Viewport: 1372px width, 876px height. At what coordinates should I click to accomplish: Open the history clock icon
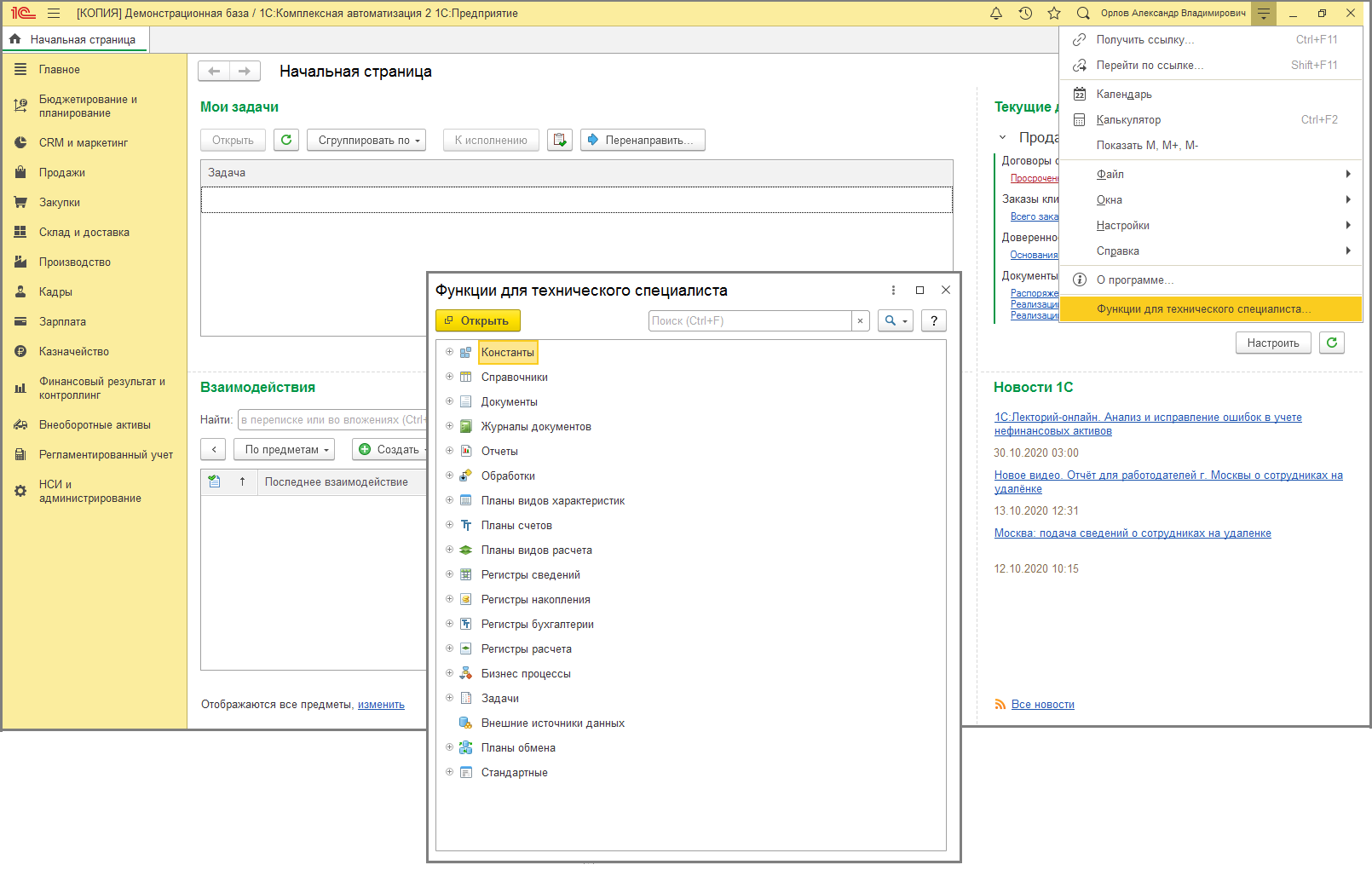click(x=1025, y=14)
